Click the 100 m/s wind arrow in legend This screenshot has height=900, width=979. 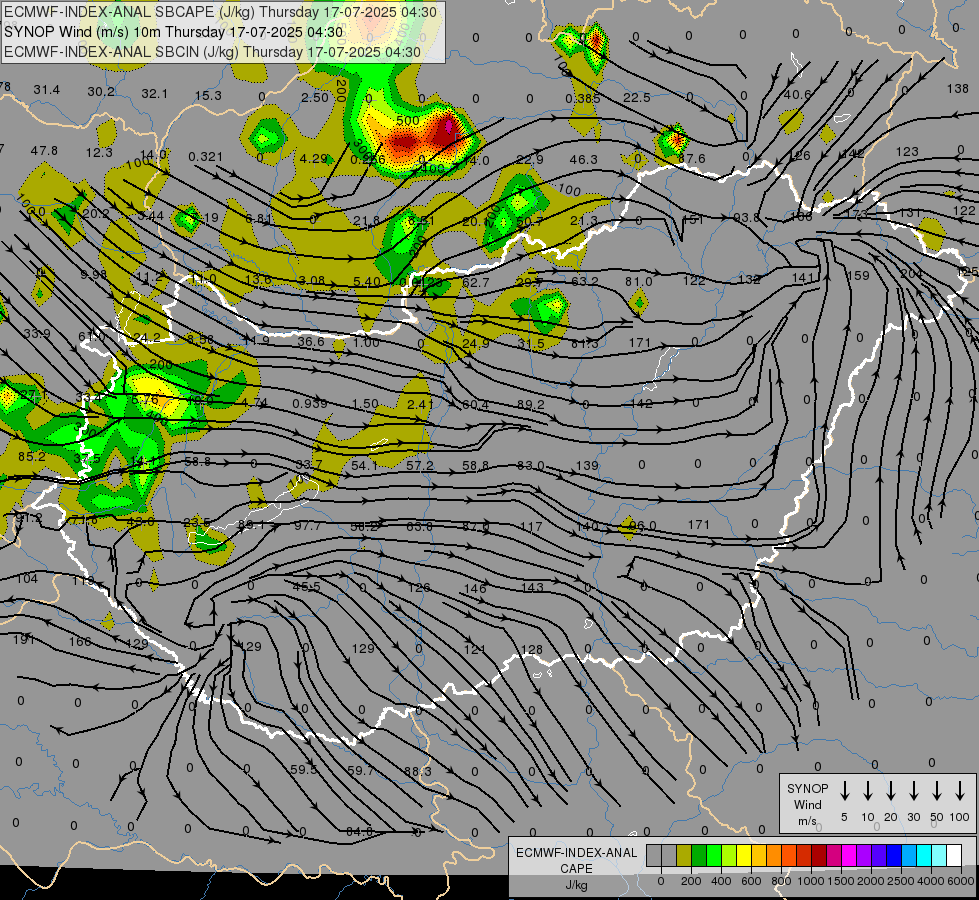(x=960, y=791)
